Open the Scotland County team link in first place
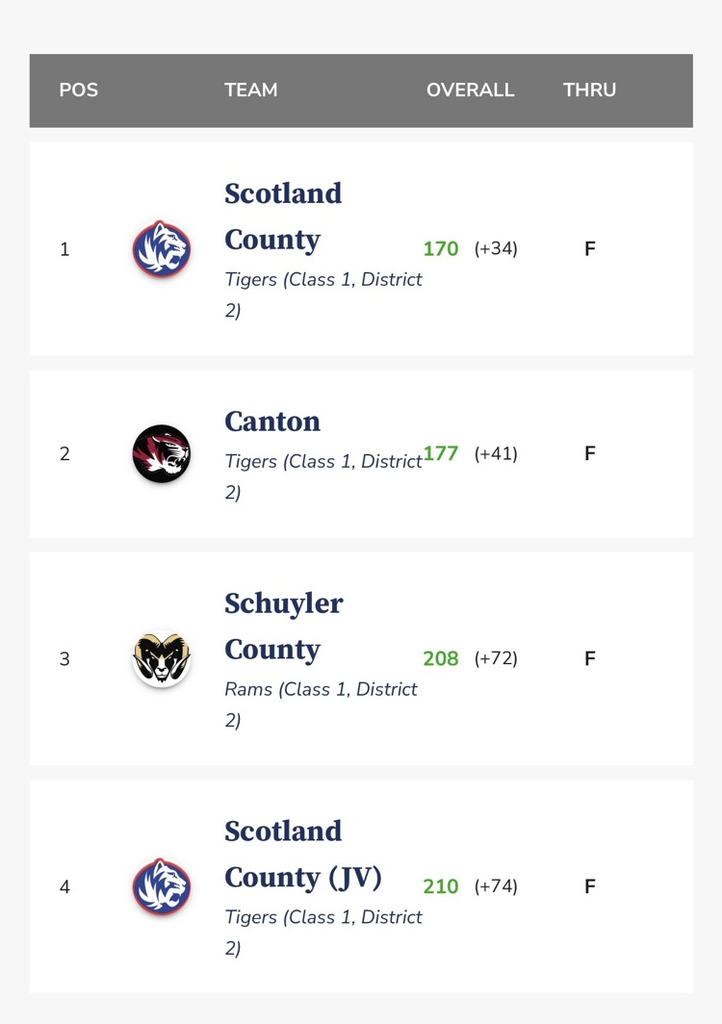The image size is (722, 1024). tap(283, 216)
